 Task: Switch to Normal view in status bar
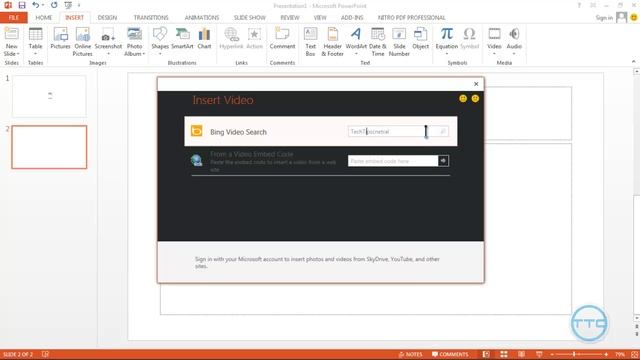[x=486, y=354]
